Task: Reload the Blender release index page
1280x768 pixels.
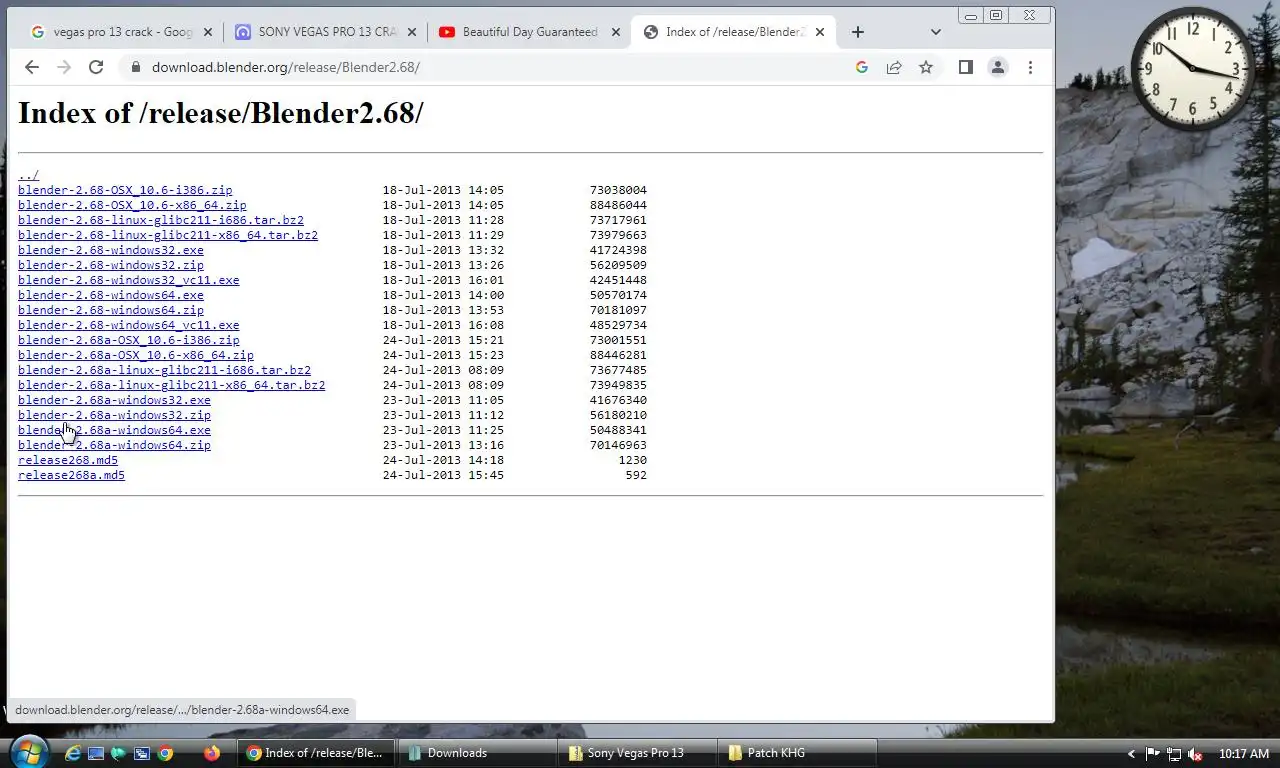Action: coord(96,67)
